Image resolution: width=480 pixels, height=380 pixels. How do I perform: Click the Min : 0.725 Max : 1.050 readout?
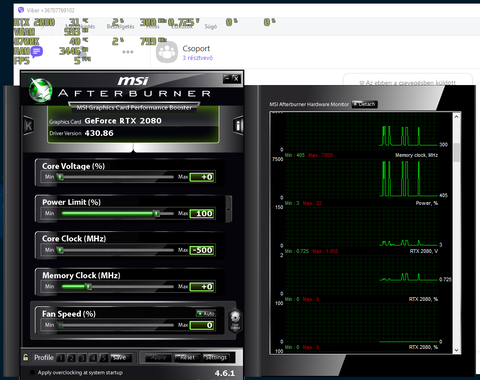(311, 251)
